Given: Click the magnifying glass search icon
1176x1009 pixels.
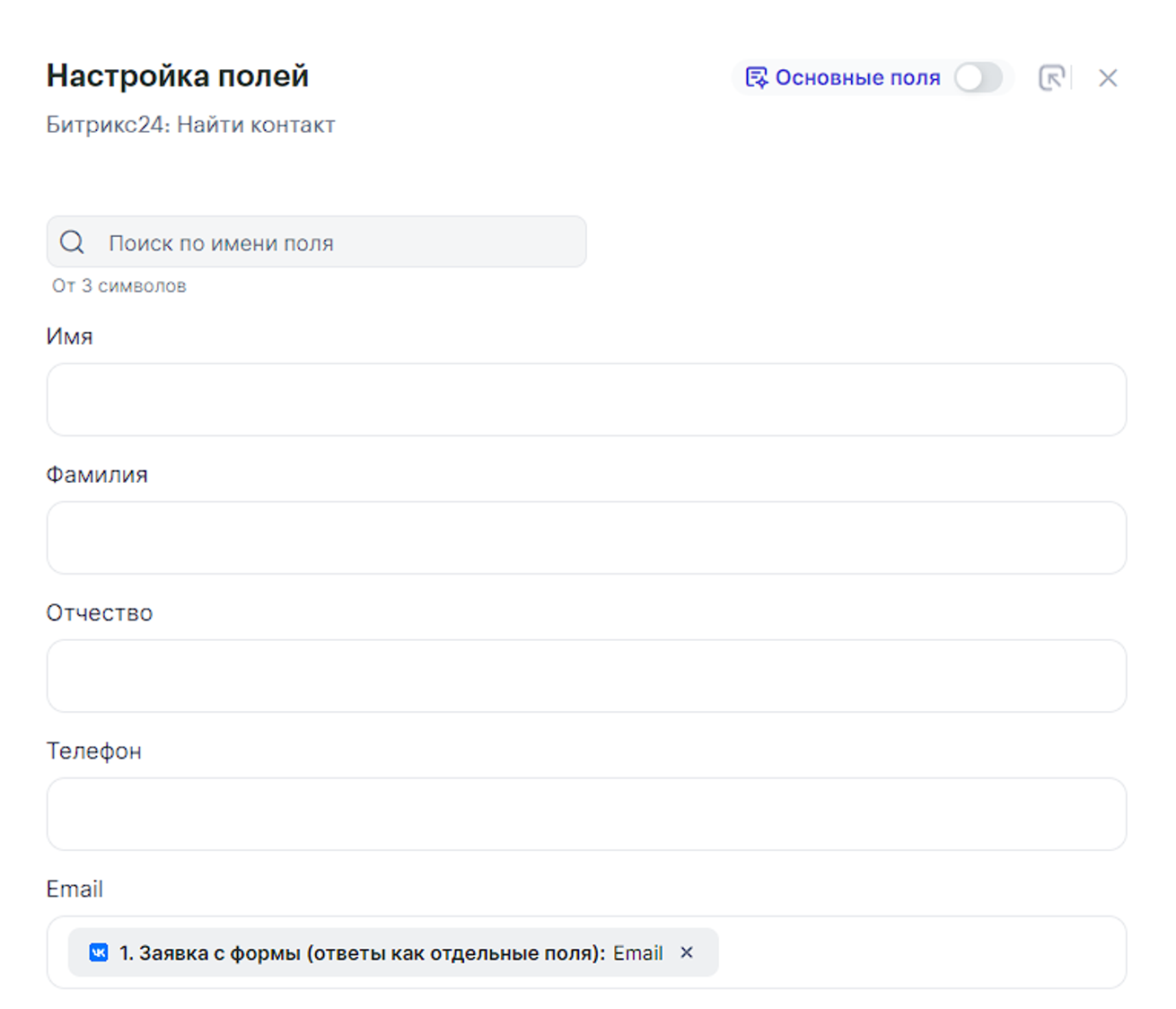Looking at the screenshot, I should pos(72,242).
